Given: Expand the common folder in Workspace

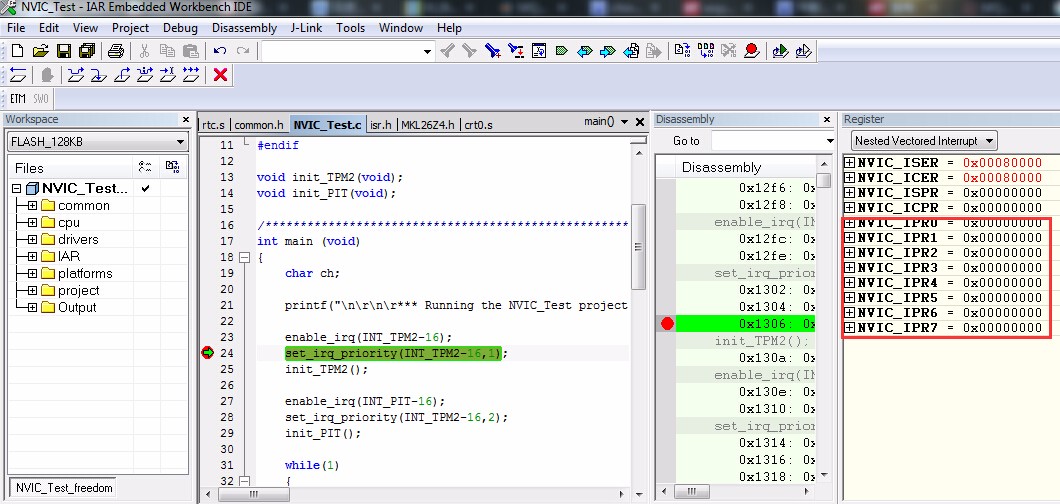Looking at the screenshot, I should (x=32, y=205).
